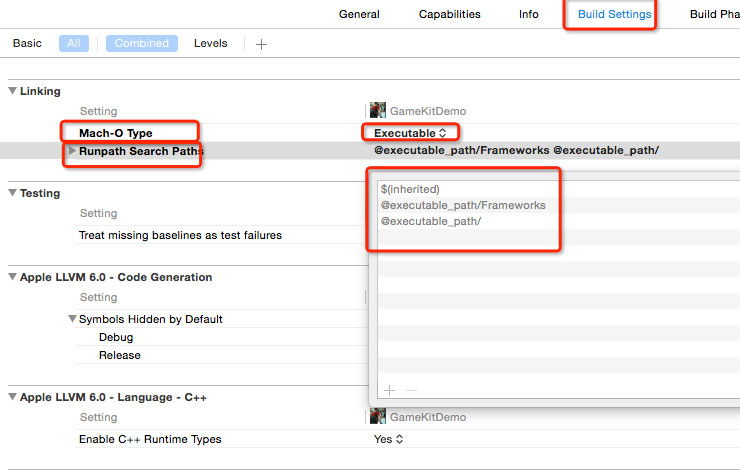Click GameKitDemo target icon in C++ Language section
Viewport: 740px width, 473px height.
(x=377, y=417)
